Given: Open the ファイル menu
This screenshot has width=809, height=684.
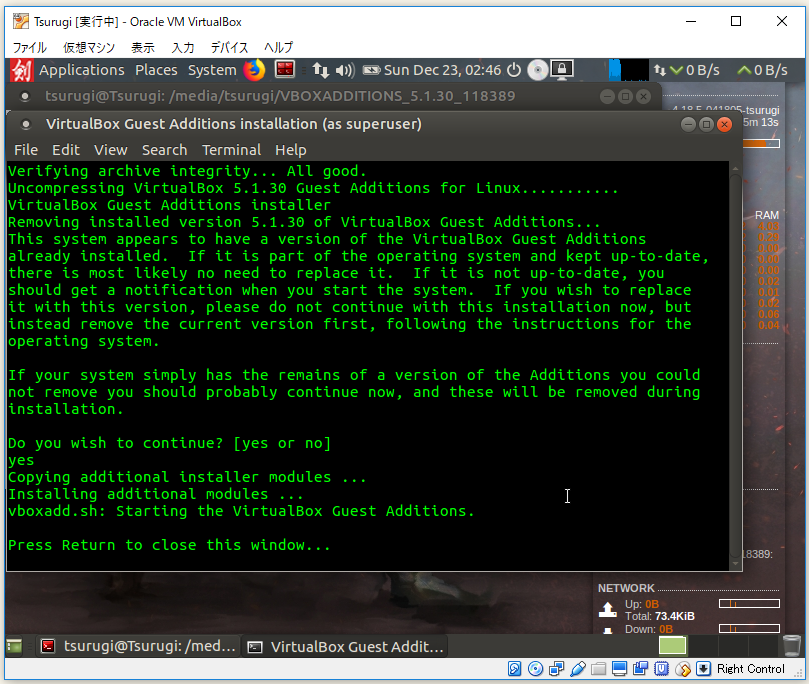Looking at the screenshot, I should (30, 47).
